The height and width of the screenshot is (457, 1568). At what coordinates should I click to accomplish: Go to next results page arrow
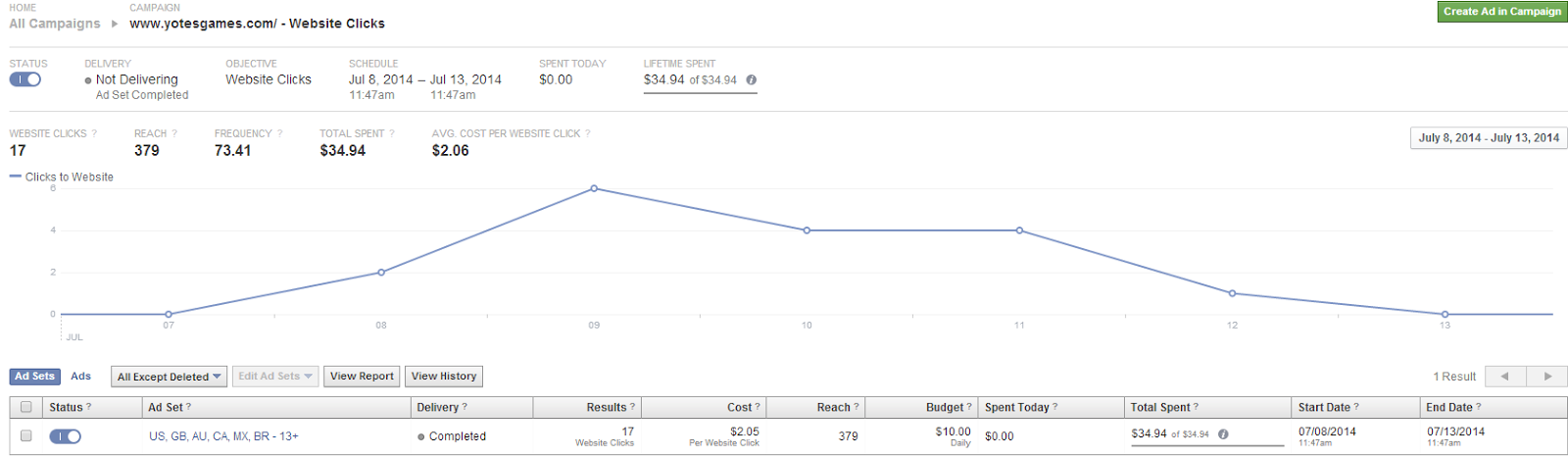[x=1547, y=377]
